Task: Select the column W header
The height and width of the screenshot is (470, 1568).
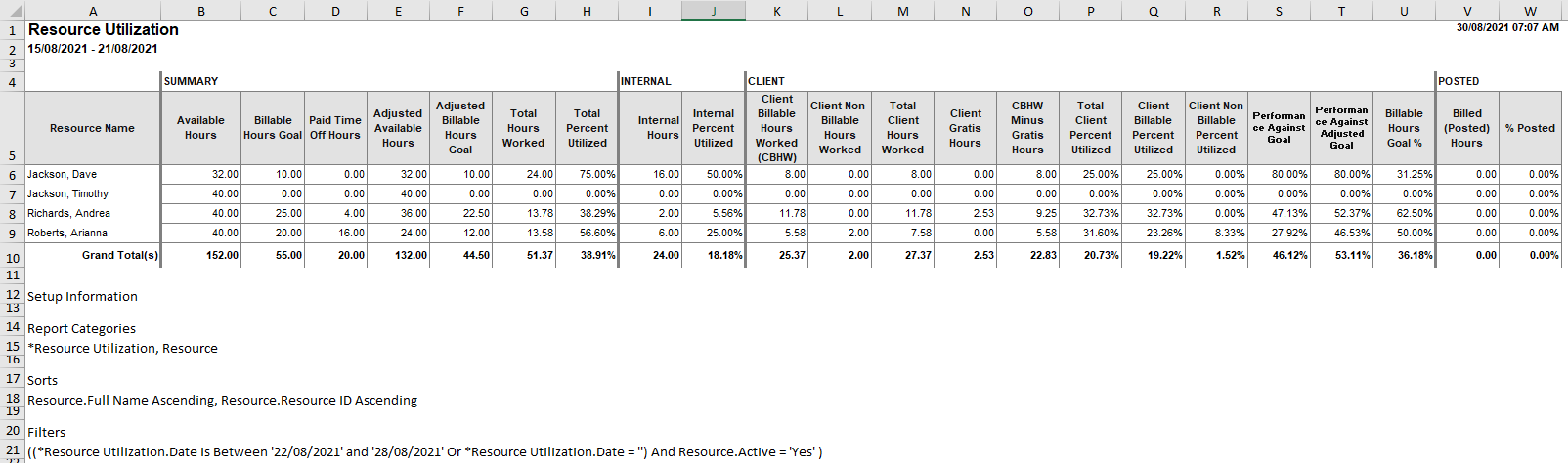Action: coord(1530,11)
